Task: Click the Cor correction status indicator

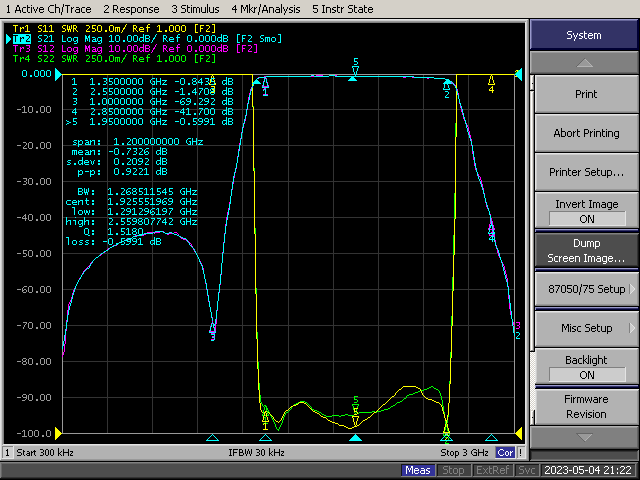Action: click(x=506, y=453)
